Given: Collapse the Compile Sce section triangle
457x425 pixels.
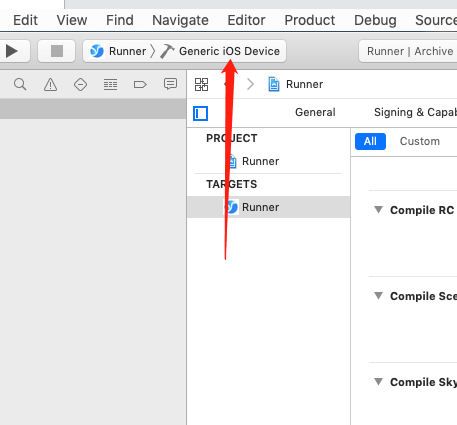Looking at the screenshot, I should pos(378,296).
